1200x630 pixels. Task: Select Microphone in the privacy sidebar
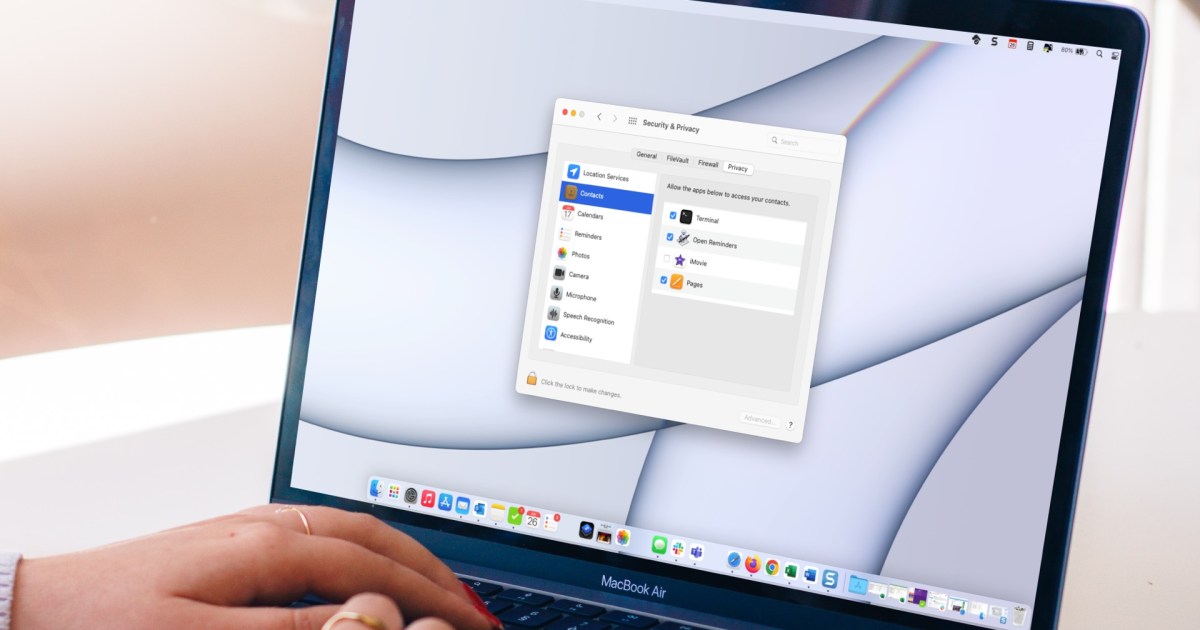click(593, 296)
